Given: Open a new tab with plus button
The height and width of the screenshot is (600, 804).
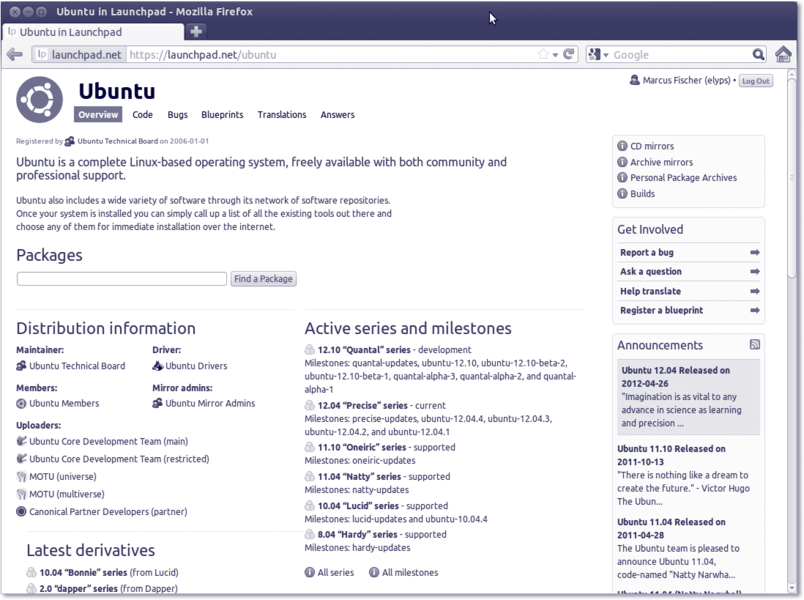Looking at the screenshot, I should click(196, 32).
